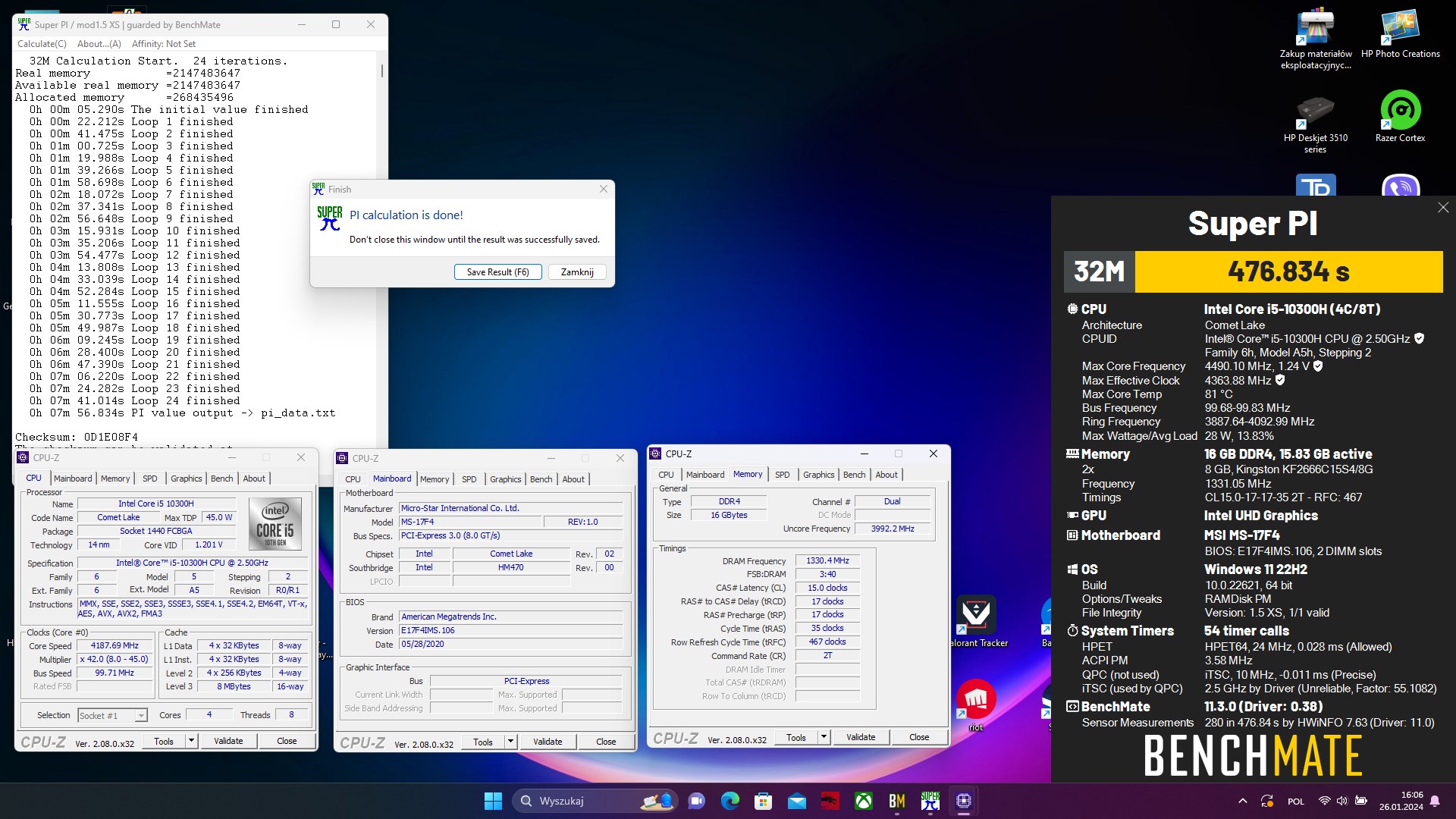1456x819 pixels.
Task: Open Xbox app from taskbar
Action: (x=864, y=801)
